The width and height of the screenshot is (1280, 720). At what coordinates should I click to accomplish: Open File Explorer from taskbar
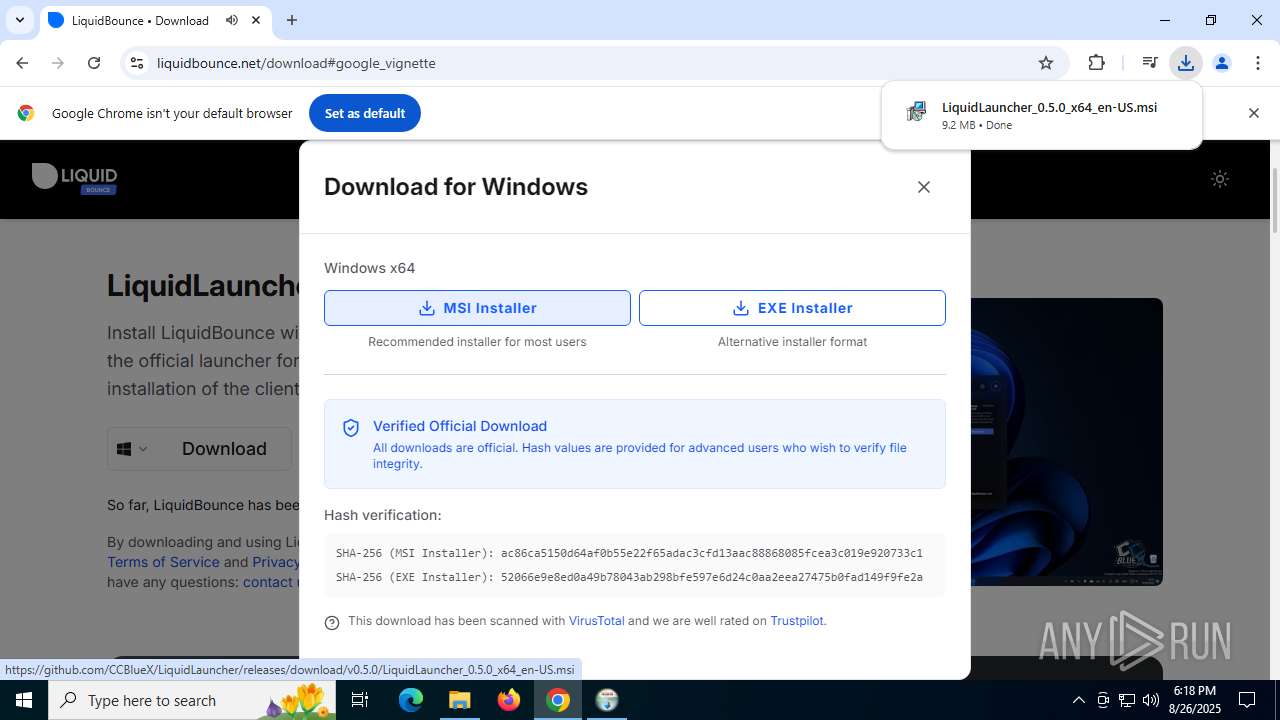pyautogui.click(x=459, y=700)
